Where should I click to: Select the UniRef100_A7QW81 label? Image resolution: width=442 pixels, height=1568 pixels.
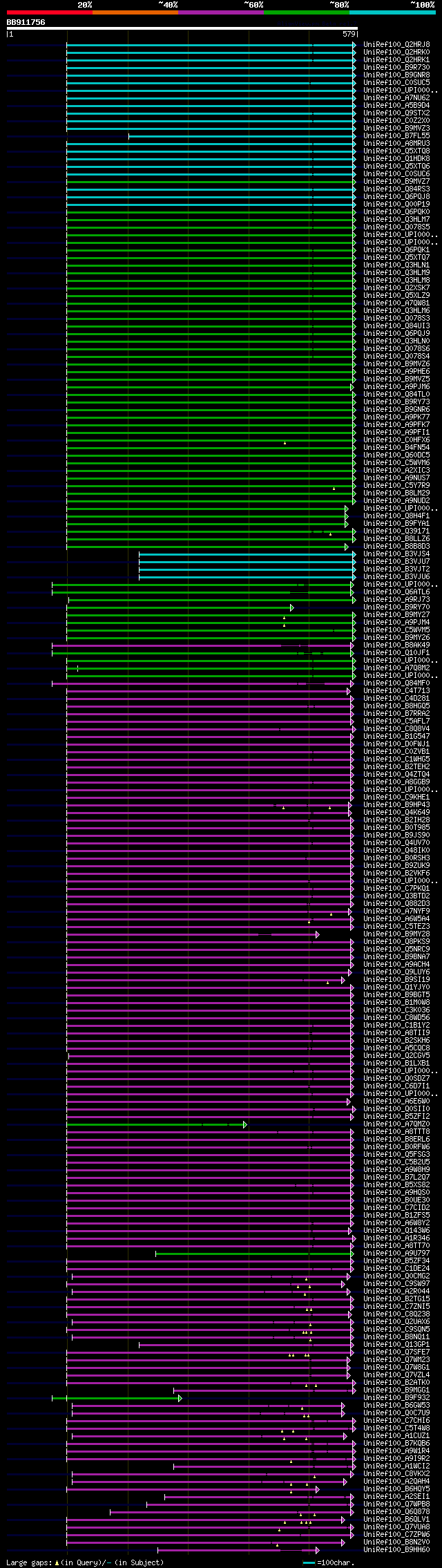[x=396, y=303]
